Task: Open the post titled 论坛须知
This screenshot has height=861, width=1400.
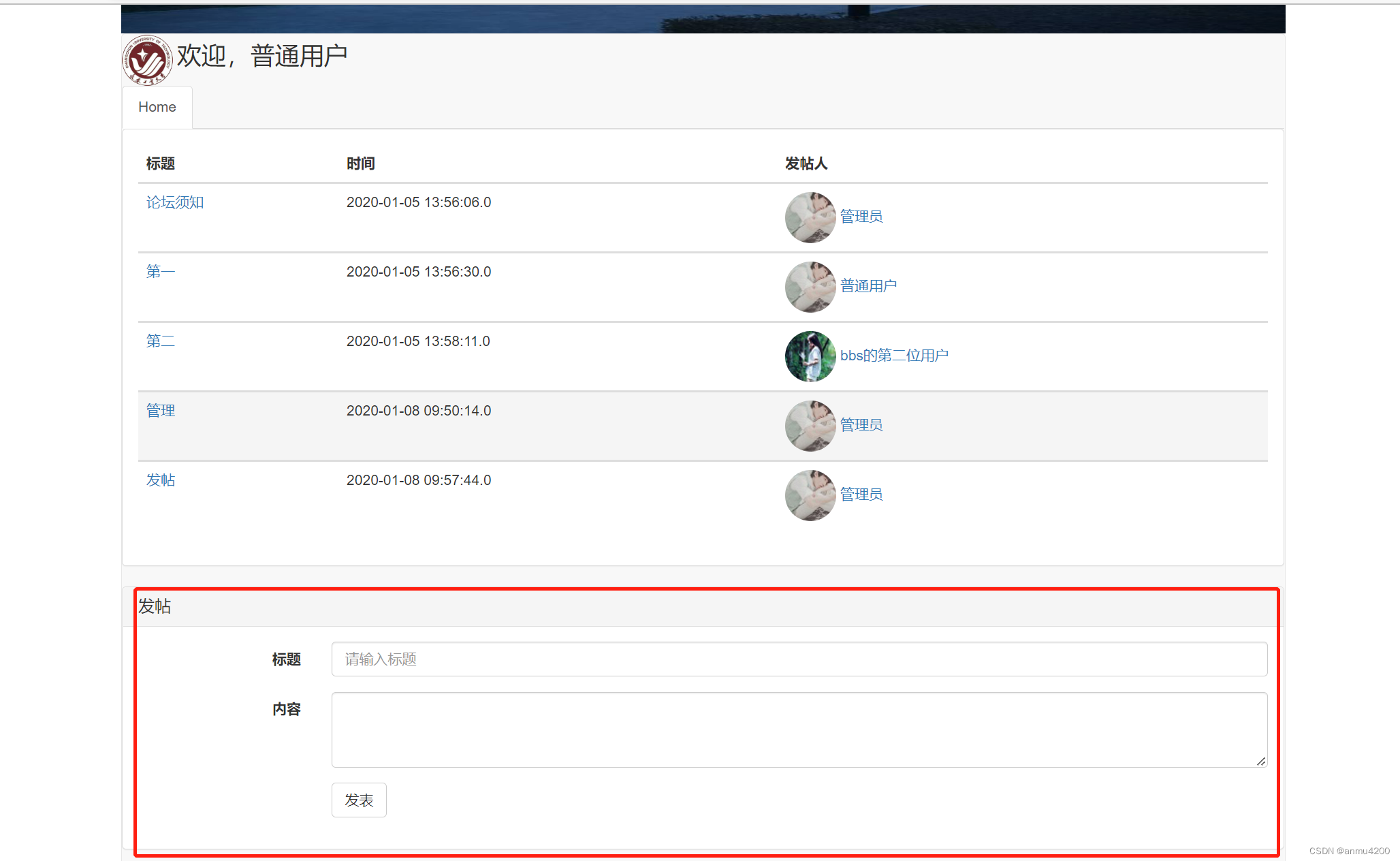Action: (175, 202)
